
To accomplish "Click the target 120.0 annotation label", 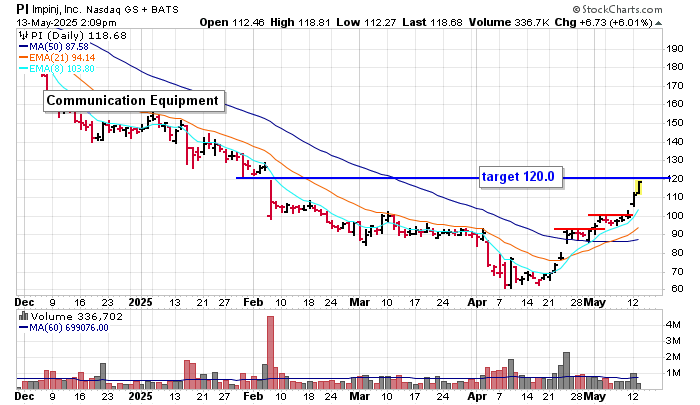I will point(521,177).
